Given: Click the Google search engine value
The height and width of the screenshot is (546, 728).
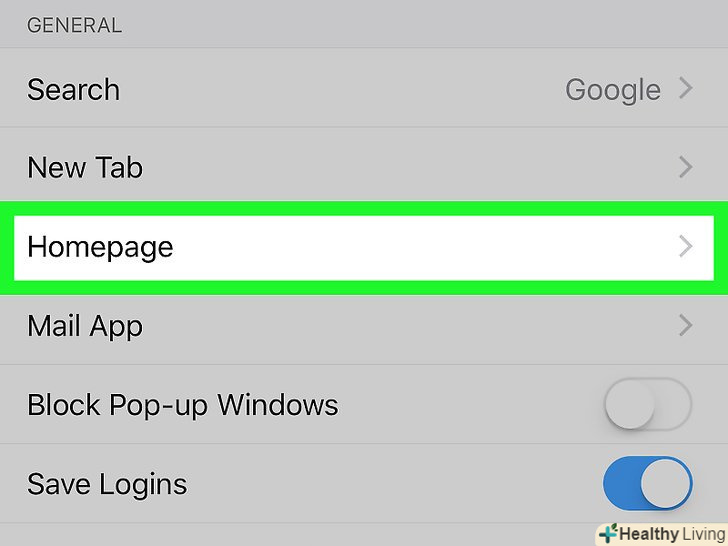Looking at the screenshot, I should pos(612,90).
